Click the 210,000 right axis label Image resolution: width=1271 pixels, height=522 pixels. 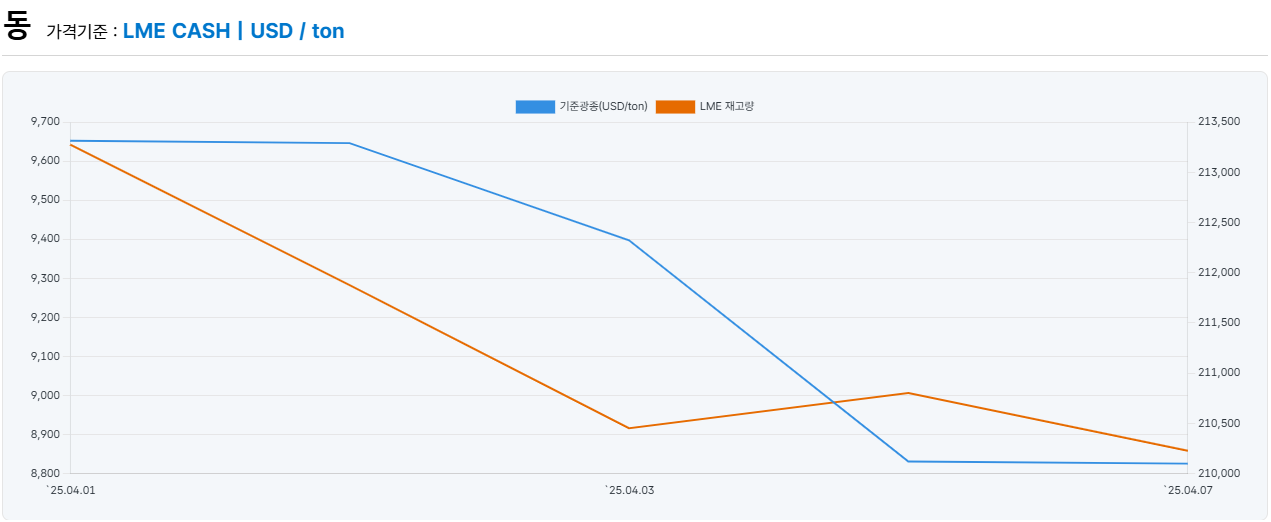click(1218, 473)
